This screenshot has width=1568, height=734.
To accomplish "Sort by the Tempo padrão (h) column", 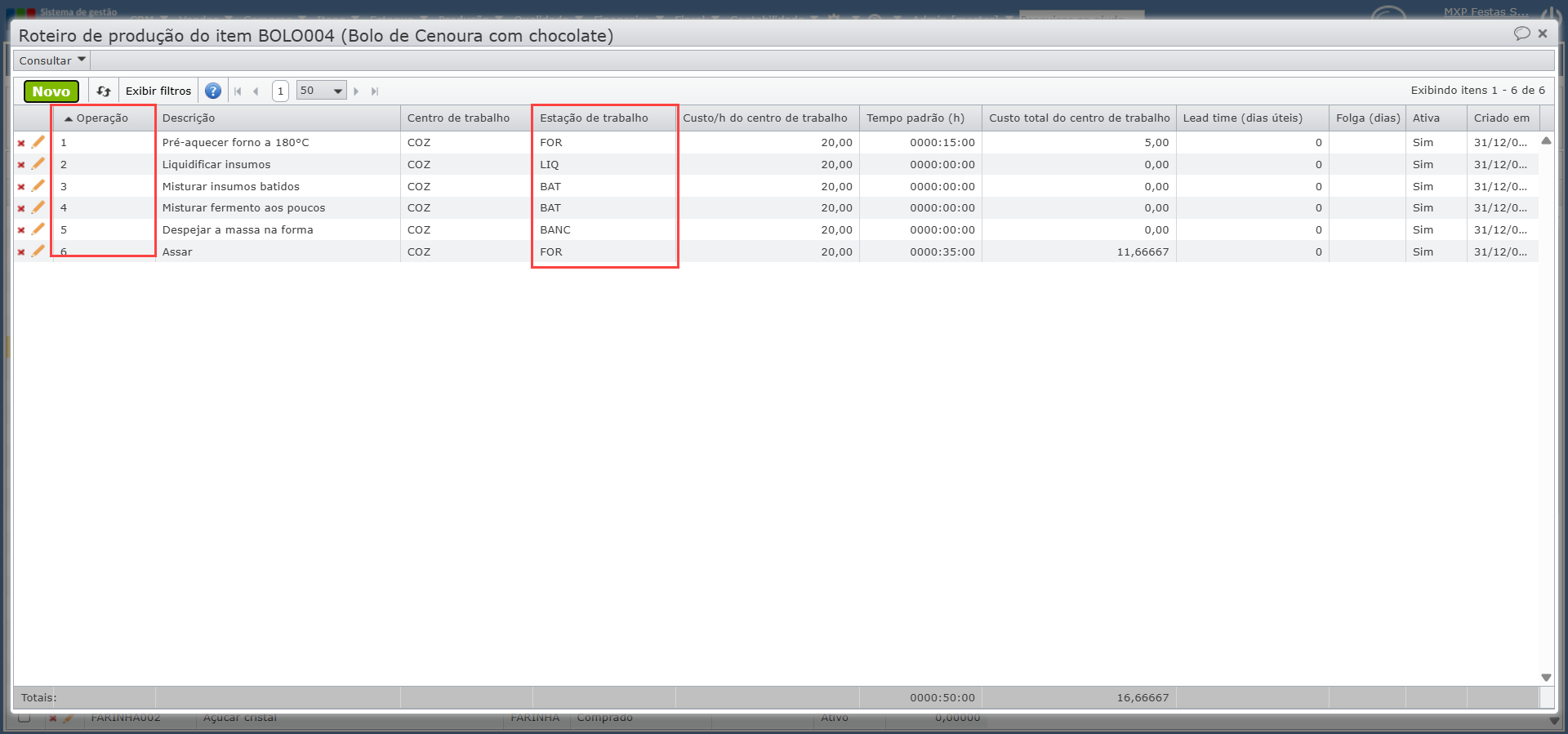I will point(920,118).
